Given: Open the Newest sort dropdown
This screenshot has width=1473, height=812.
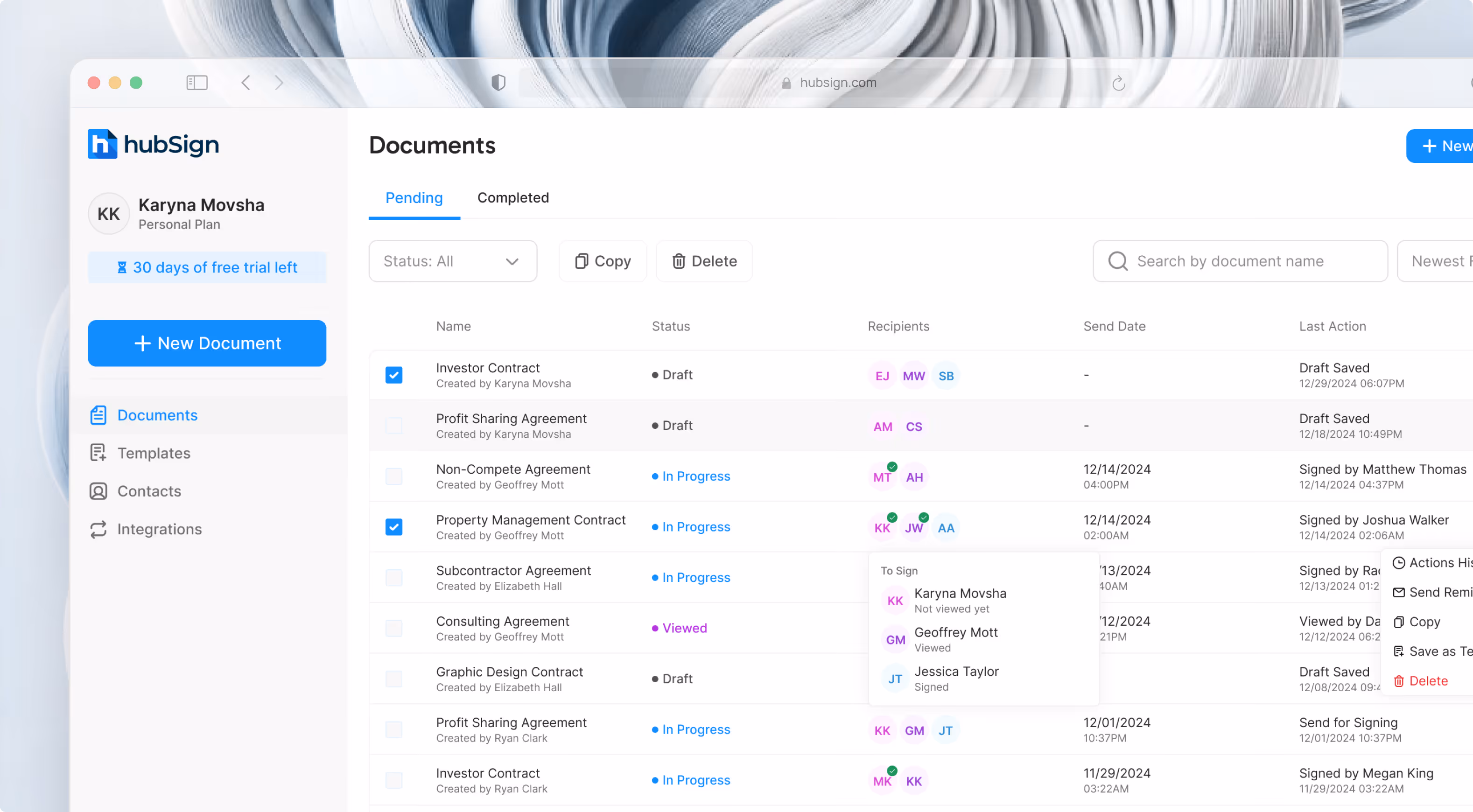Looking at the screenshot, I should coord(1435,261).
